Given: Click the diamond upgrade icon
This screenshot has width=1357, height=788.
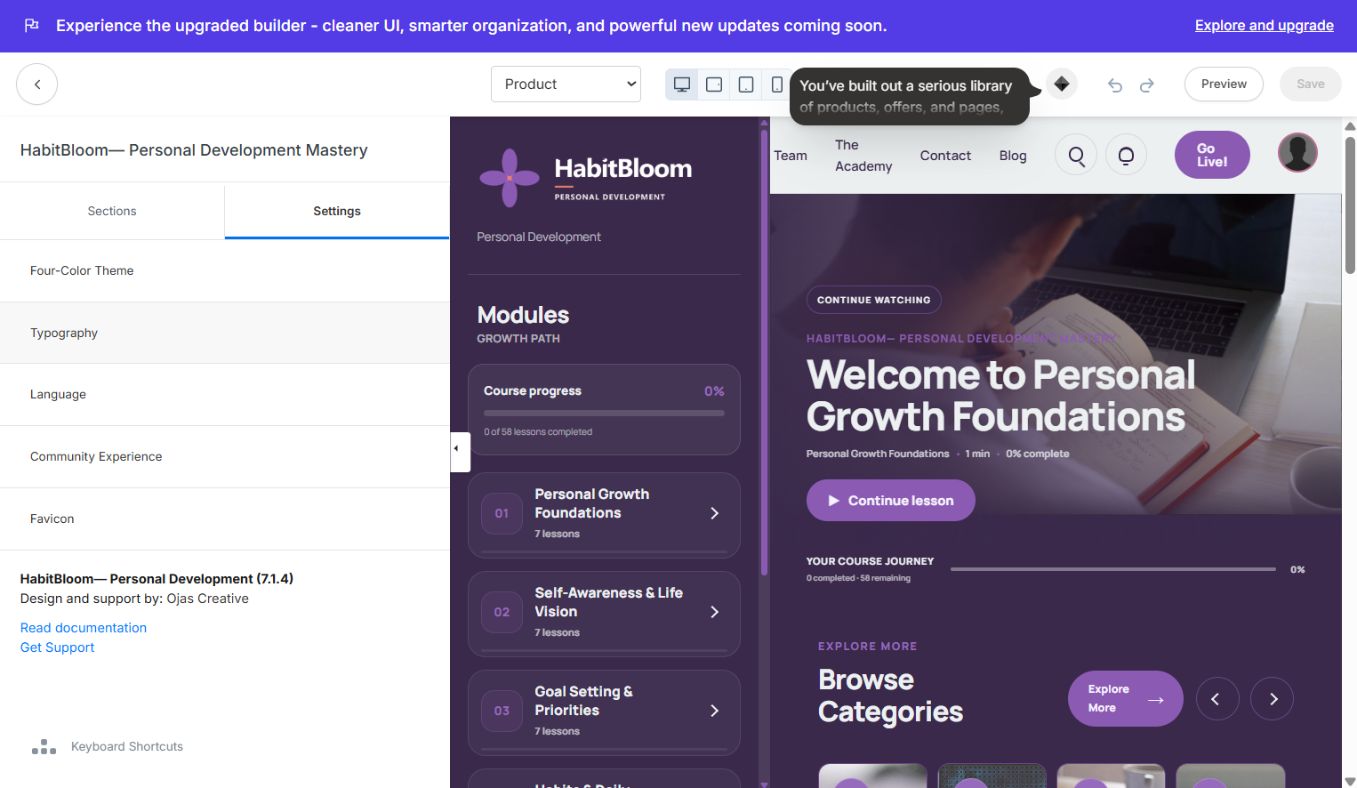Looking at the screenshot, I should (x=1062, y=84).
